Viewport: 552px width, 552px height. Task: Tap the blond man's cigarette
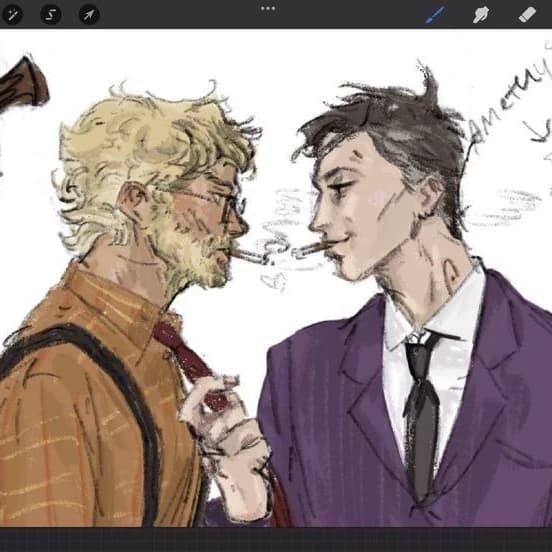pyautogui.click(x=251, y=256)
